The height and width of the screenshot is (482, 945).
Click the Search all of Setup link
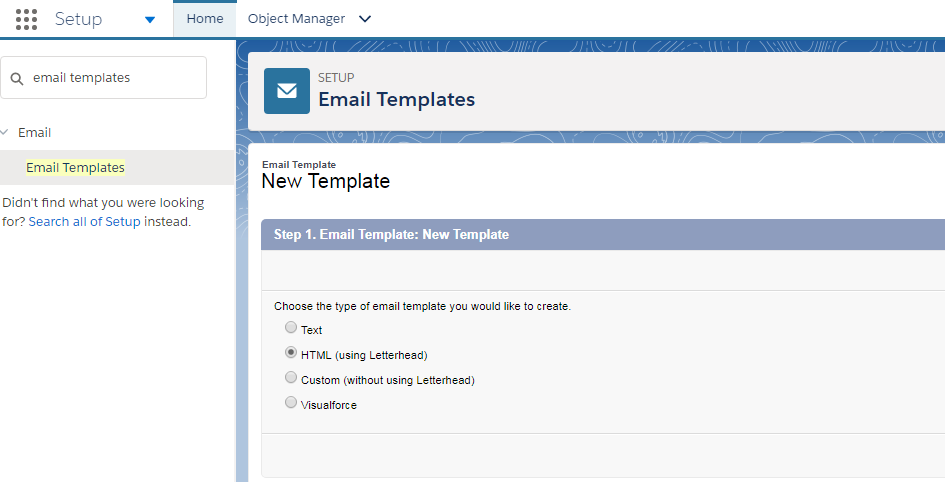click(84, 222)
